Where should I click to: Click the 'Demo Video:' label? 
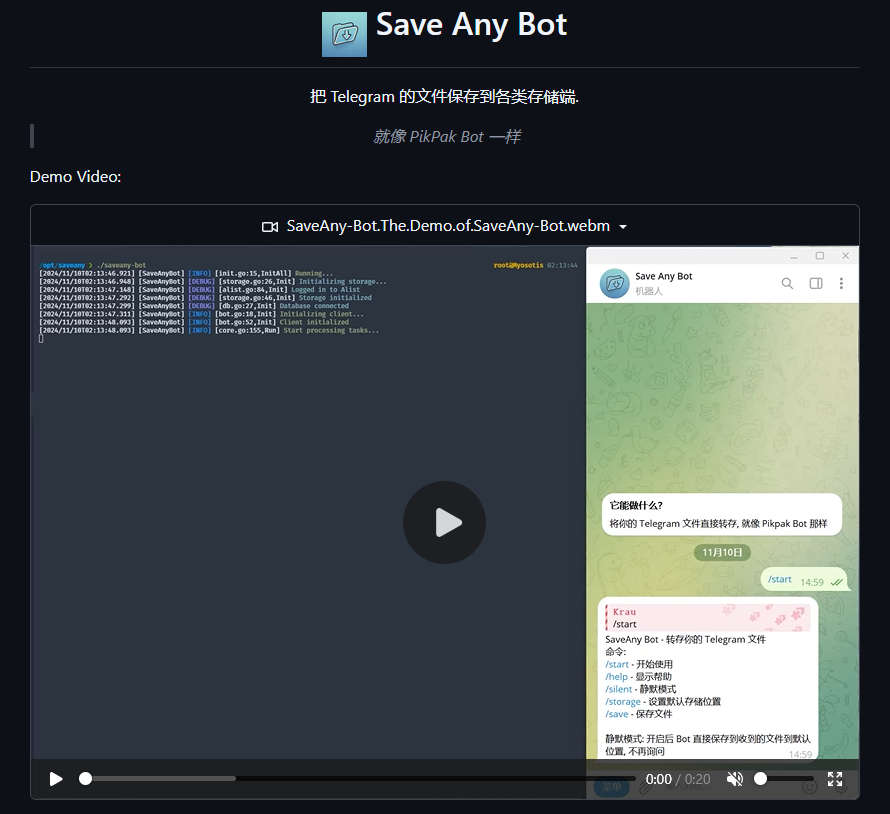pos(75,177)
